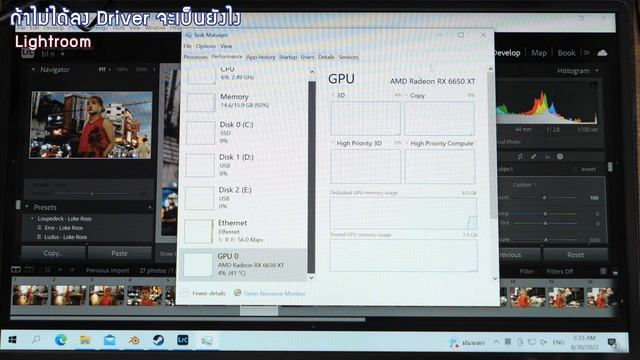Select Memory in performance list

(244, 101)
